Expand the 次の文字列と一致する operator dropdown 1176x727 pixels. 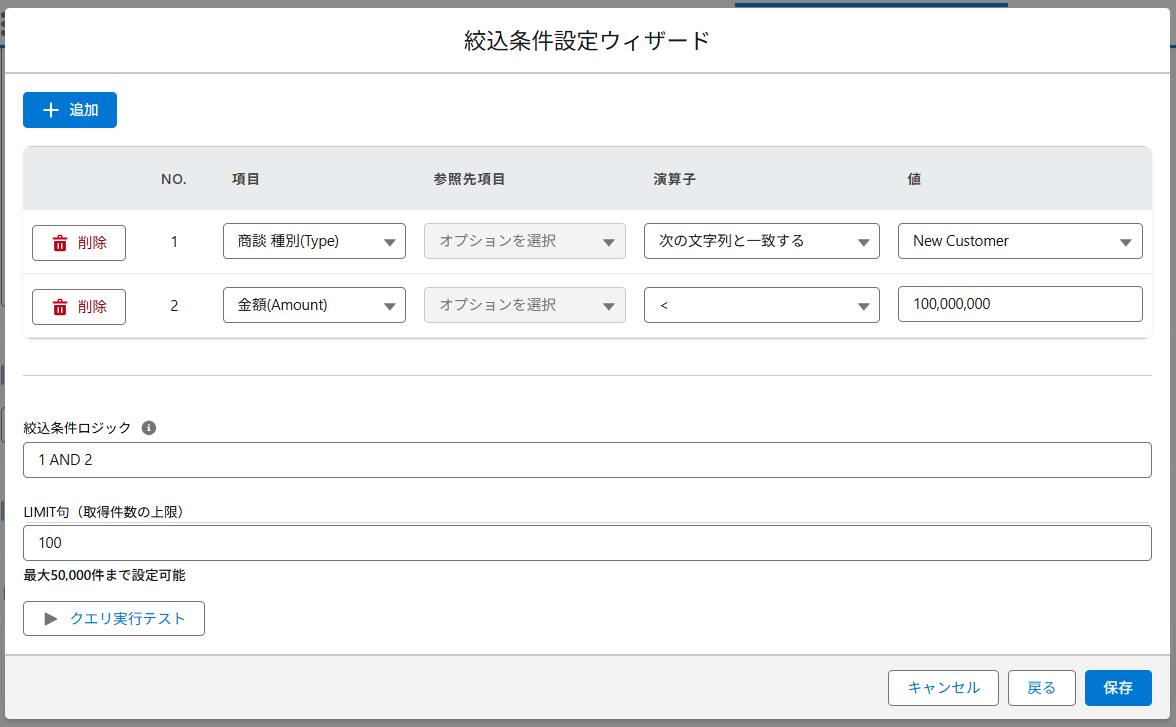coord(761,241)
